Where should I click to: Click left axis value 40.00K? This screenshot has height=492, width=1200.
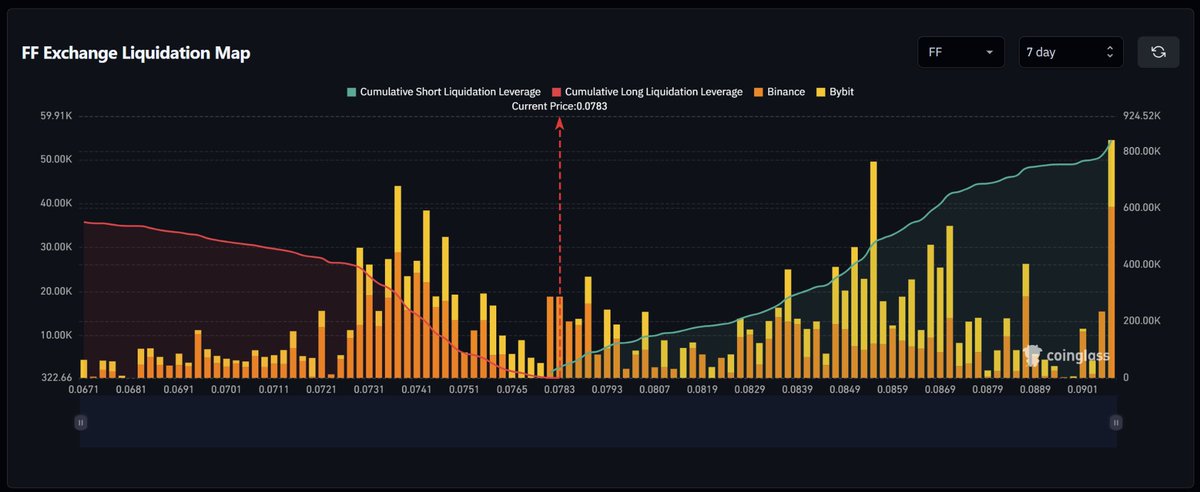point(55,203)
